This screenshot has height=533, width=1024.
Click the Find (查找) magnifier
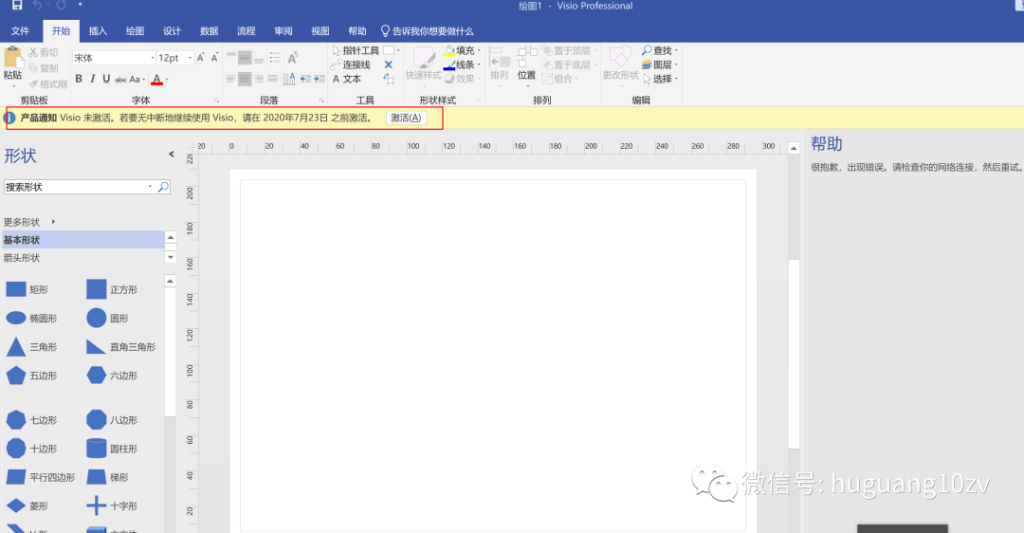pyautogui.click(x=647, y=50)
